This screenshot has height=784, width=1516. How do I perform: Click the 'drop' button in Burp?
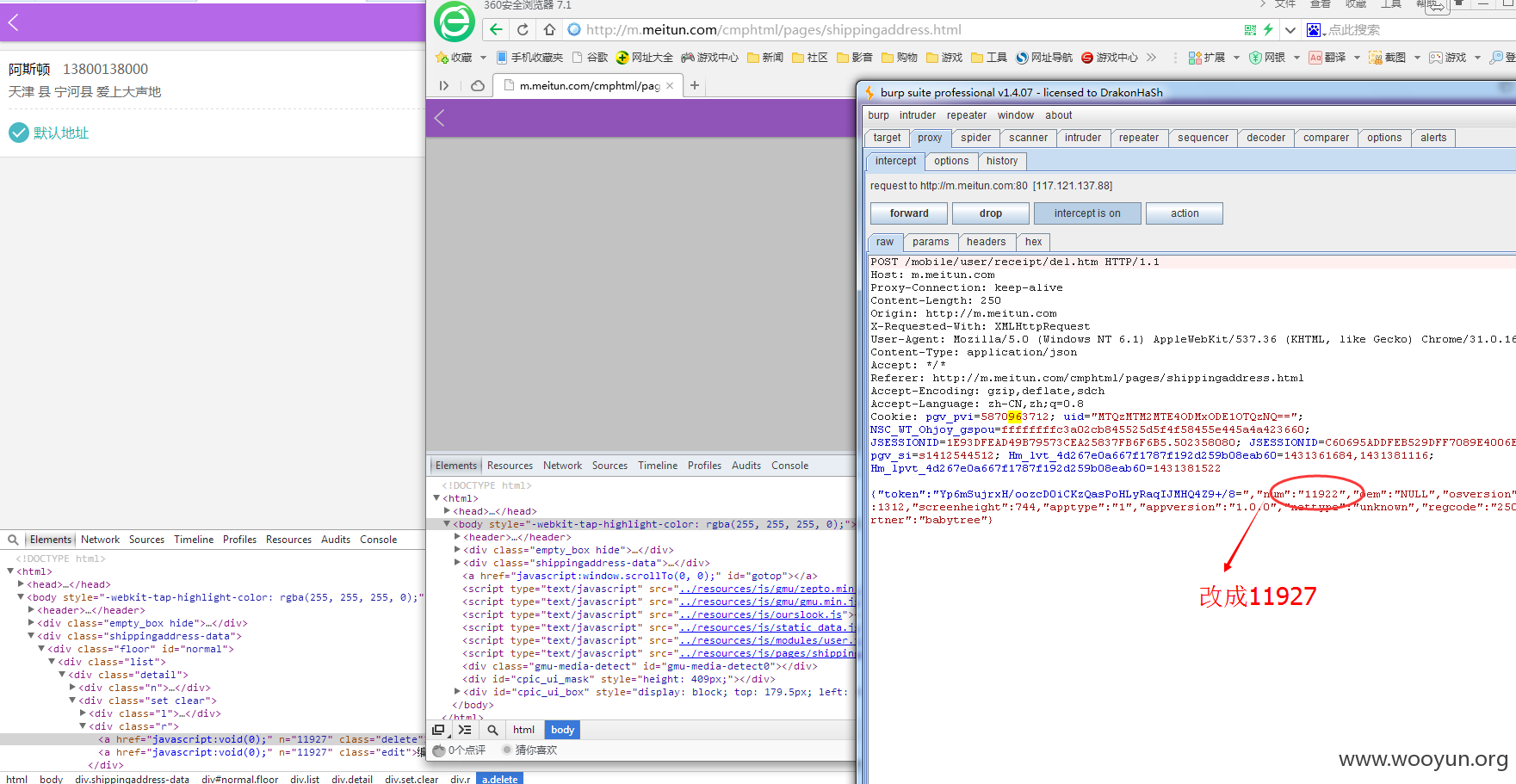click(991, 213)
